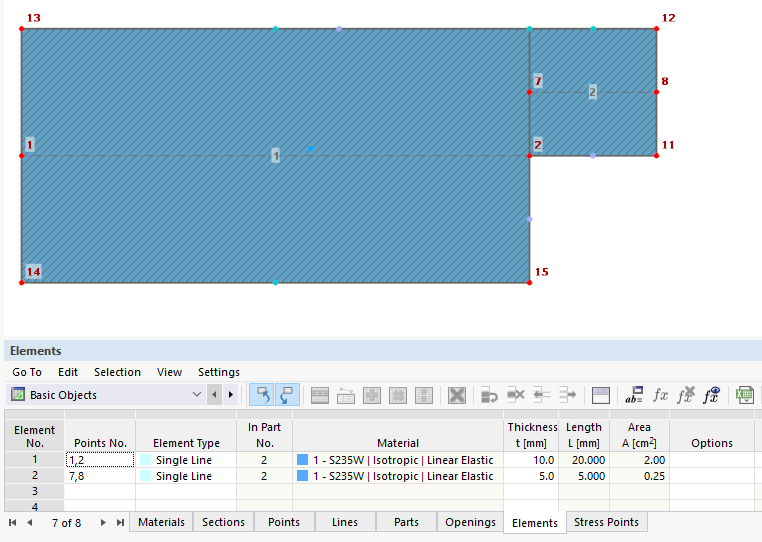Go to the next table page arrow

[x=103, y=523]
